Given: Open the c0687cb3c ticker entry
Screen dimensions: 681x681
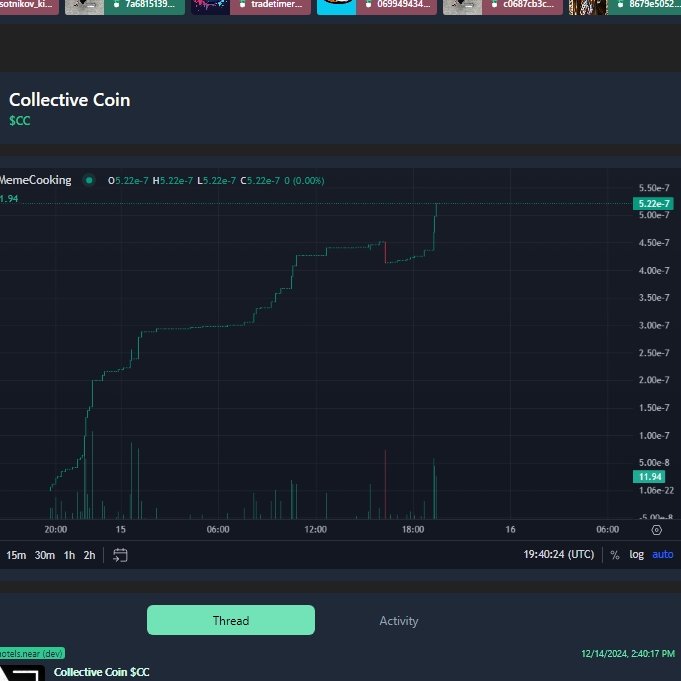Looking at the screenshot, I should (x=522, y=5).
